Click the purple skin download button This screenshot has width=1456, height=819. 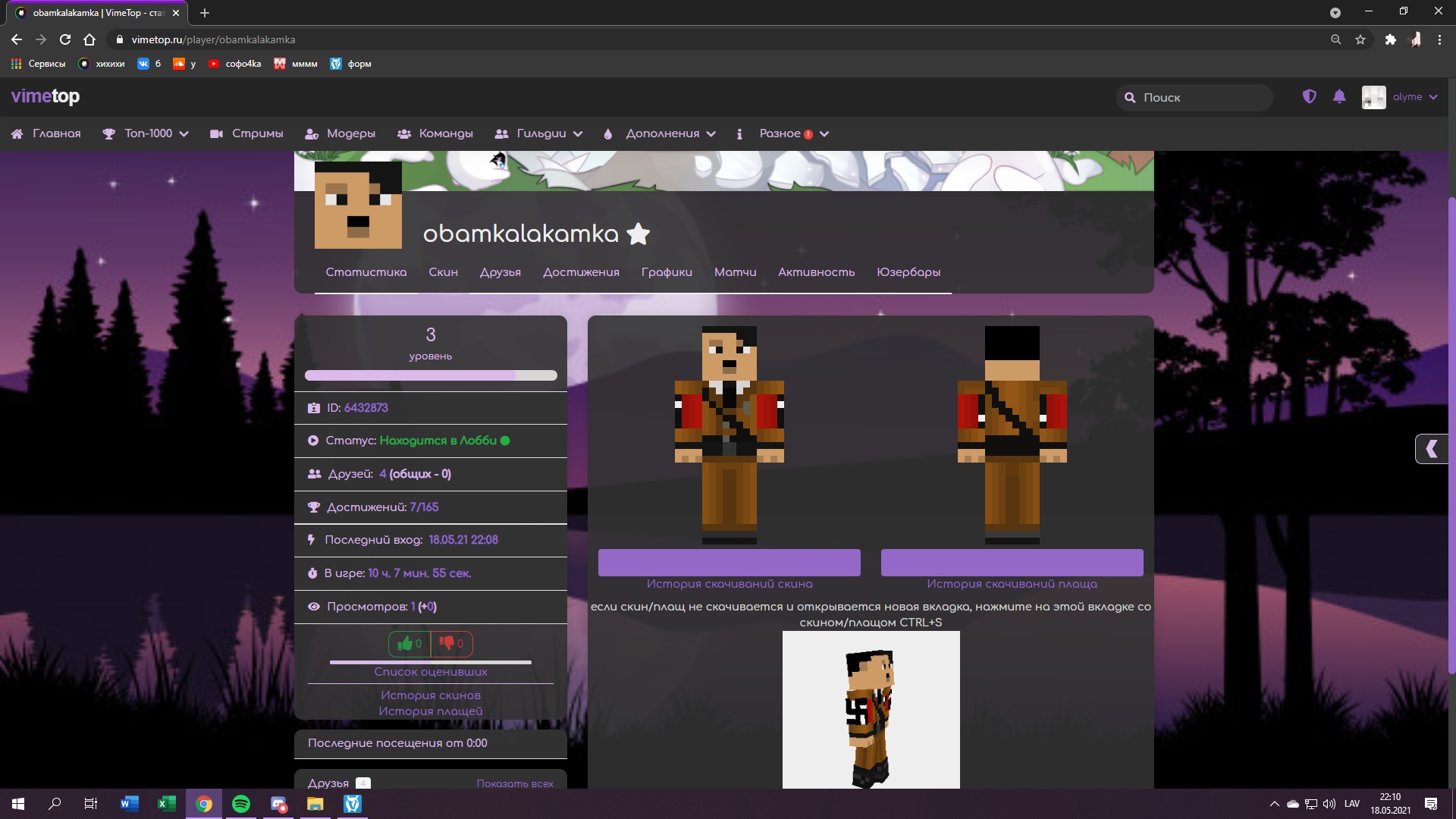[729, 563]
